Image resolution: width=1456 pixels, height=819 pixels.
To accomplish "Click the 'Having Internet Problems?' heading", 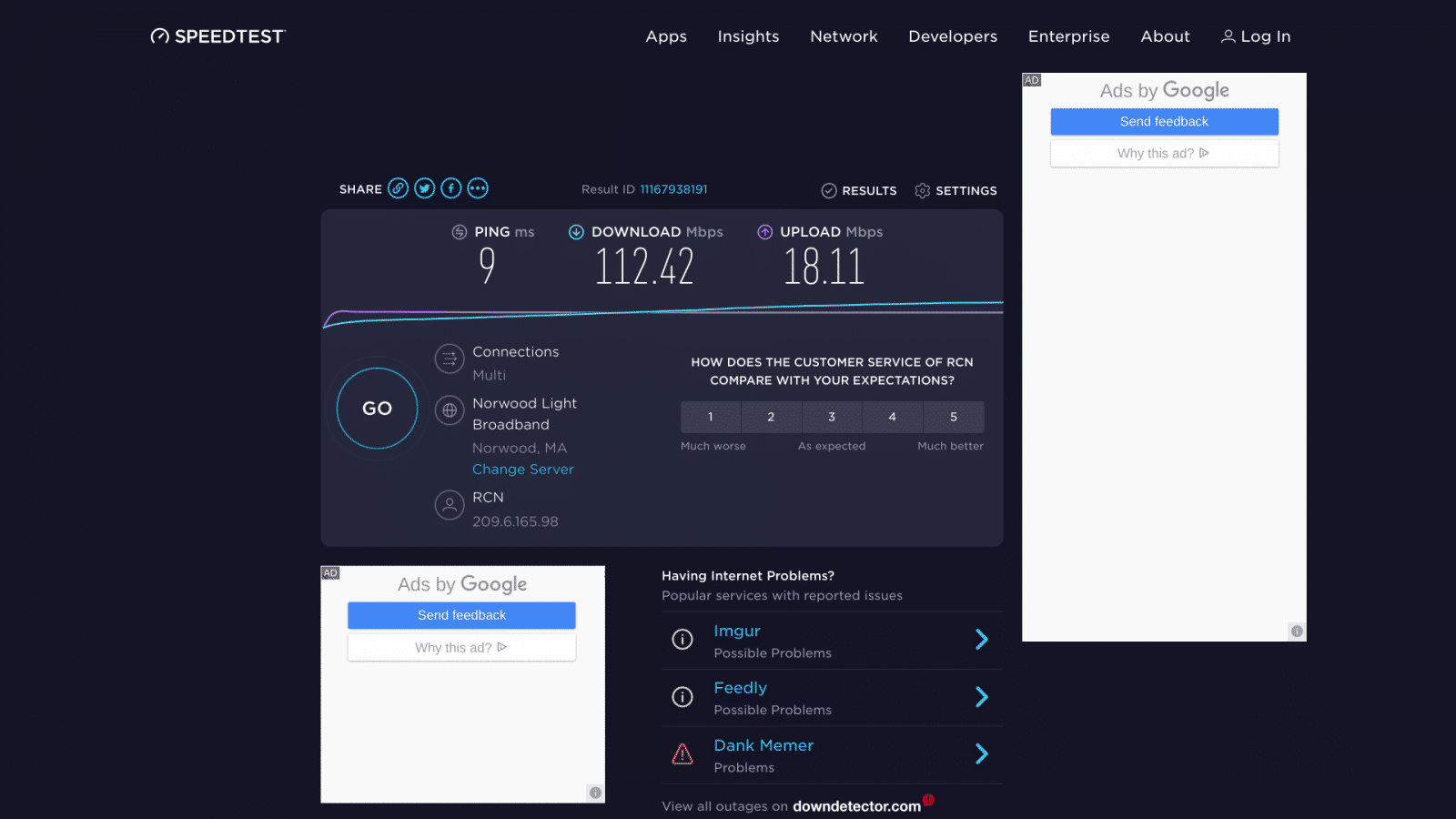I will point(748,576).
